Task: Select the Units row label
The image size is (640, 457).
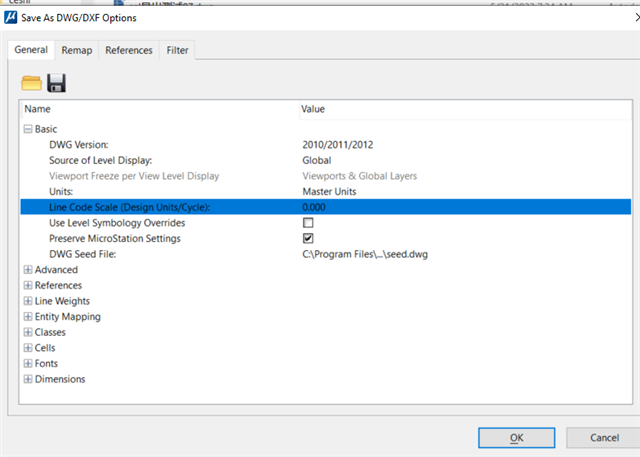Action: pos(61,191)
